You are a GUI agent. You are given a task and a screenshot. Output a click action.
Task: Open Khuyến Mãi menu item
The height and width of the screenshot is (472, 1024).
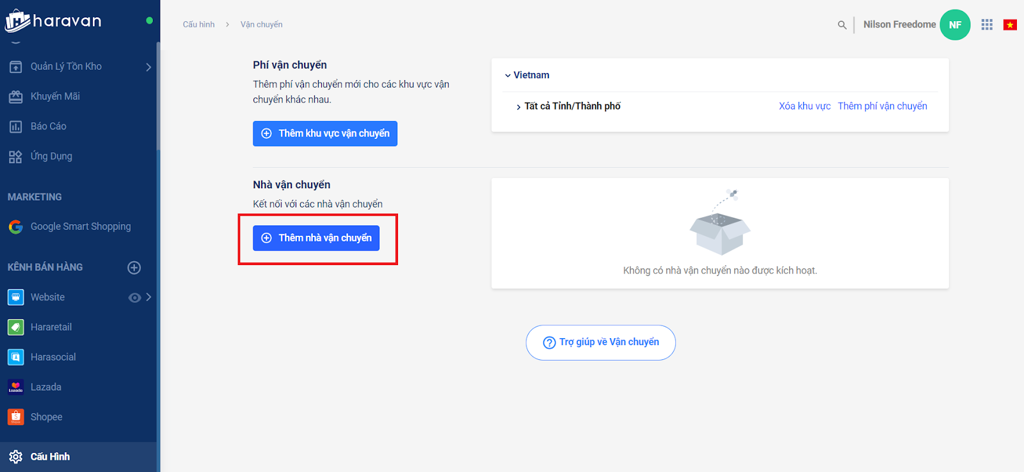[55, 97]
